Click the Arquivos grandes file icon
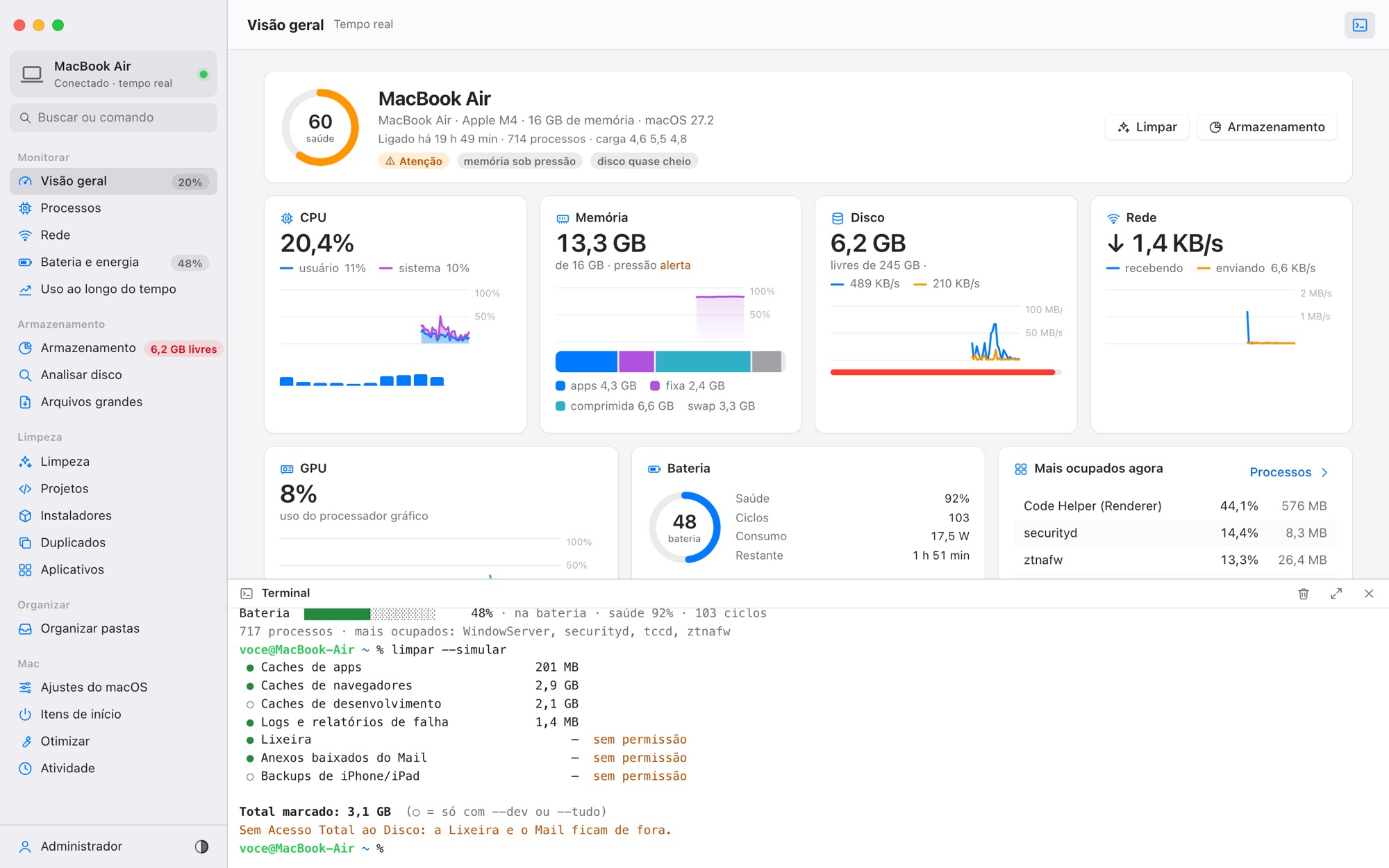1389x868 pixels. 26,402
